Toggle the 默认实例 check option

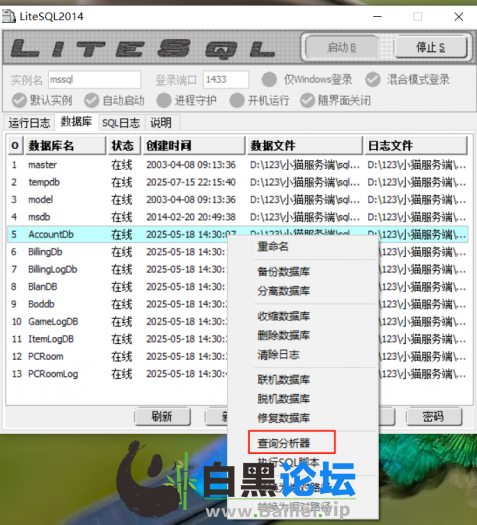coord(42,100)
